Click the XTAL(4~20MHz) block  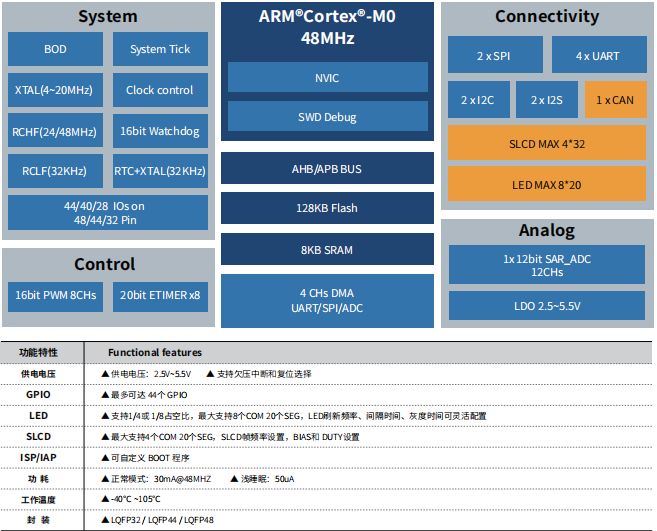[x=55, y=90]
